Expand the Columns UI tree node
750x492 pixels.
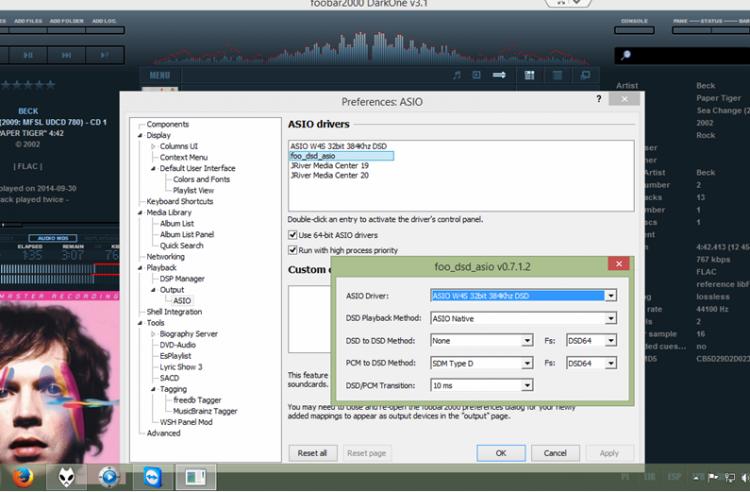pyautogui.click(x=153, y=146)
